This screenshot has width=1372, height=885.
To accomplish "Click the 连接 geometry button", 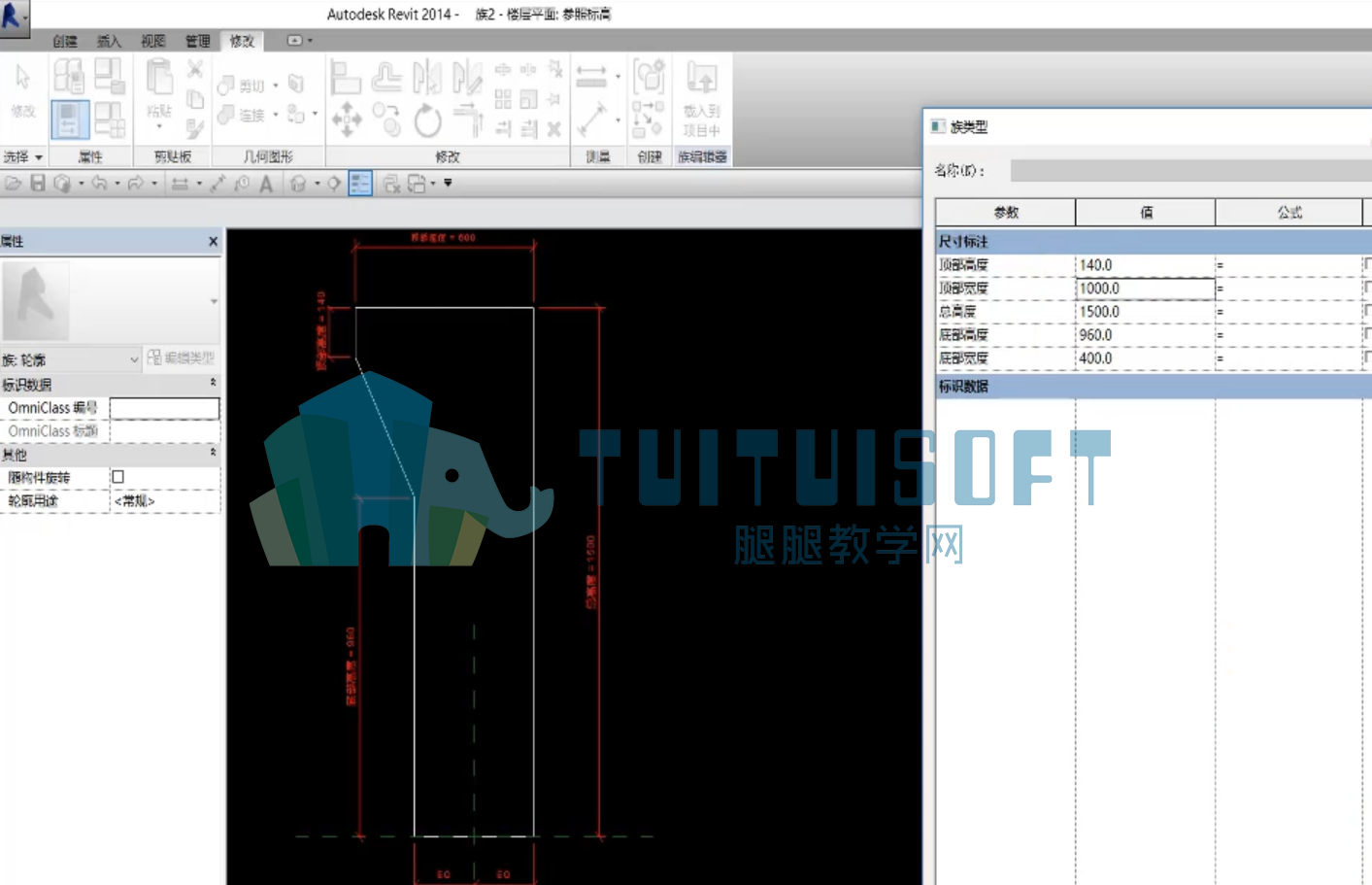I will tap(242, 115).
